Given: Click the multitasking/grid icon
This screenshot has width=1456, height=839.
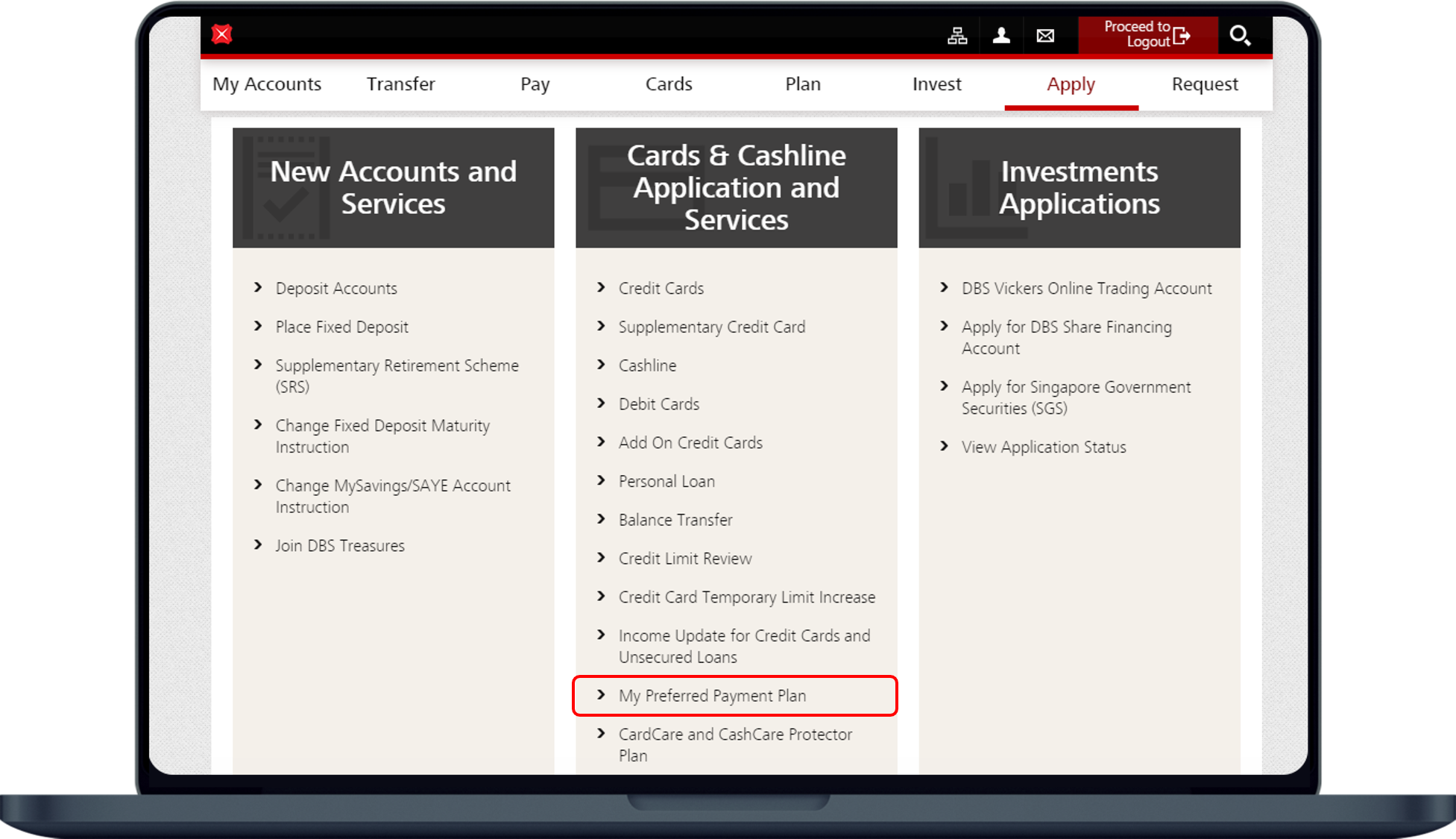Looking at the screenshot, I should click(958, 35).
